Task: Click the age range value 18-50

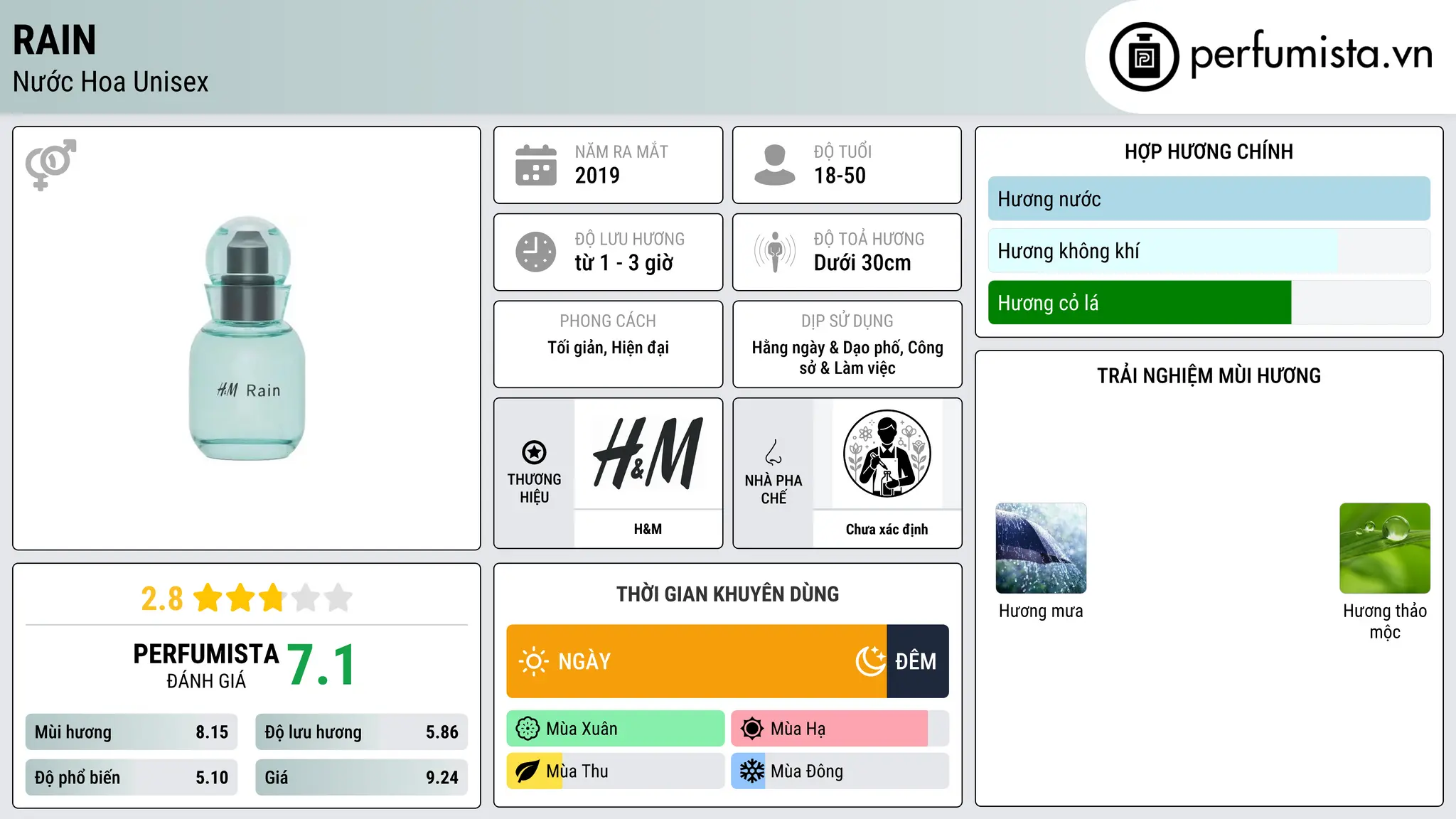Action: [840, 176]
